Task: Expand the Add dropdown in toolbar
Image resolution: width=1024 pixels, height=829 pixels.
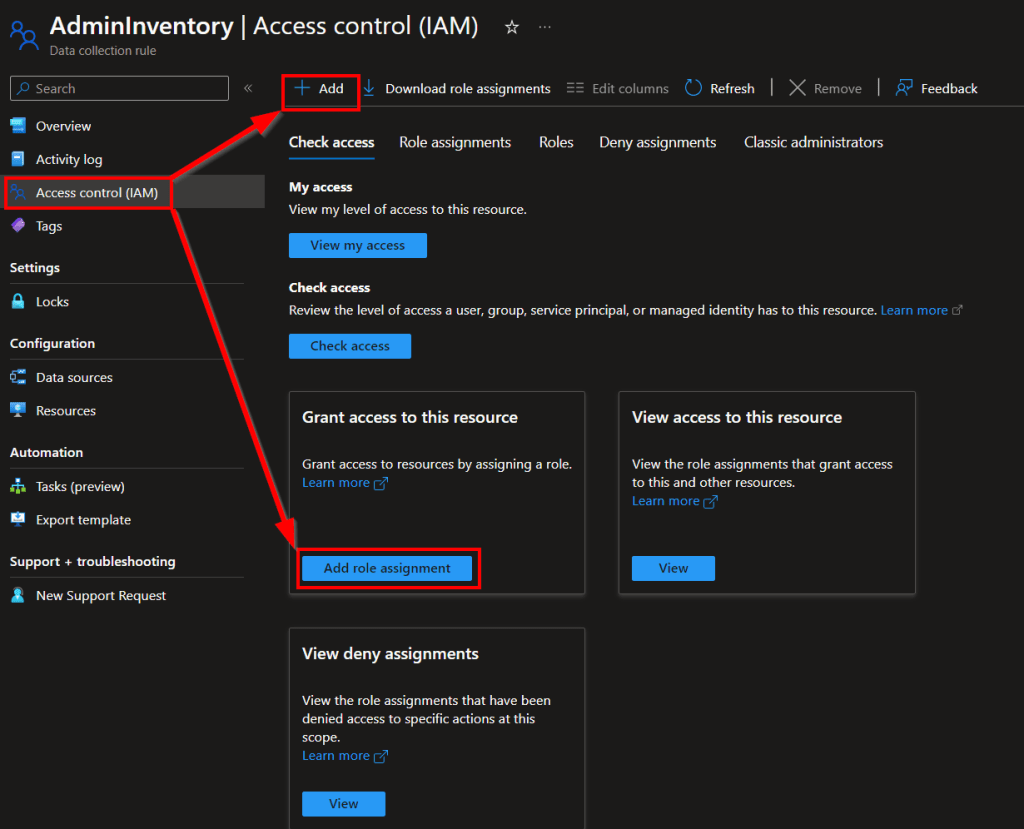Action: click(x=320, y=88)
